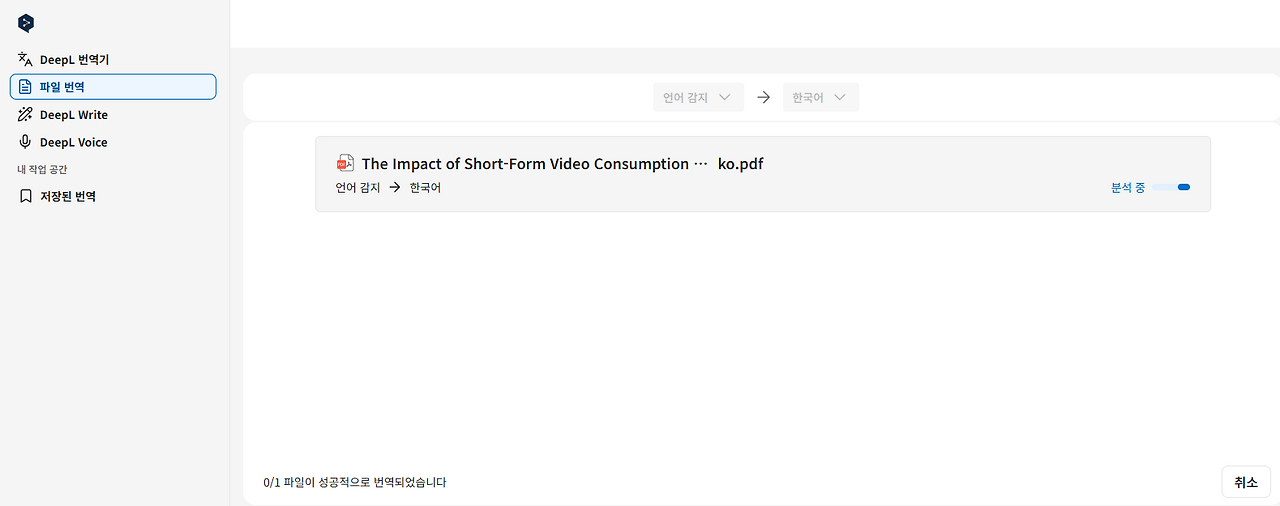1280x506 pixels.
Task: Click the DeepL logo icon
Action: [x=26, y=23]
